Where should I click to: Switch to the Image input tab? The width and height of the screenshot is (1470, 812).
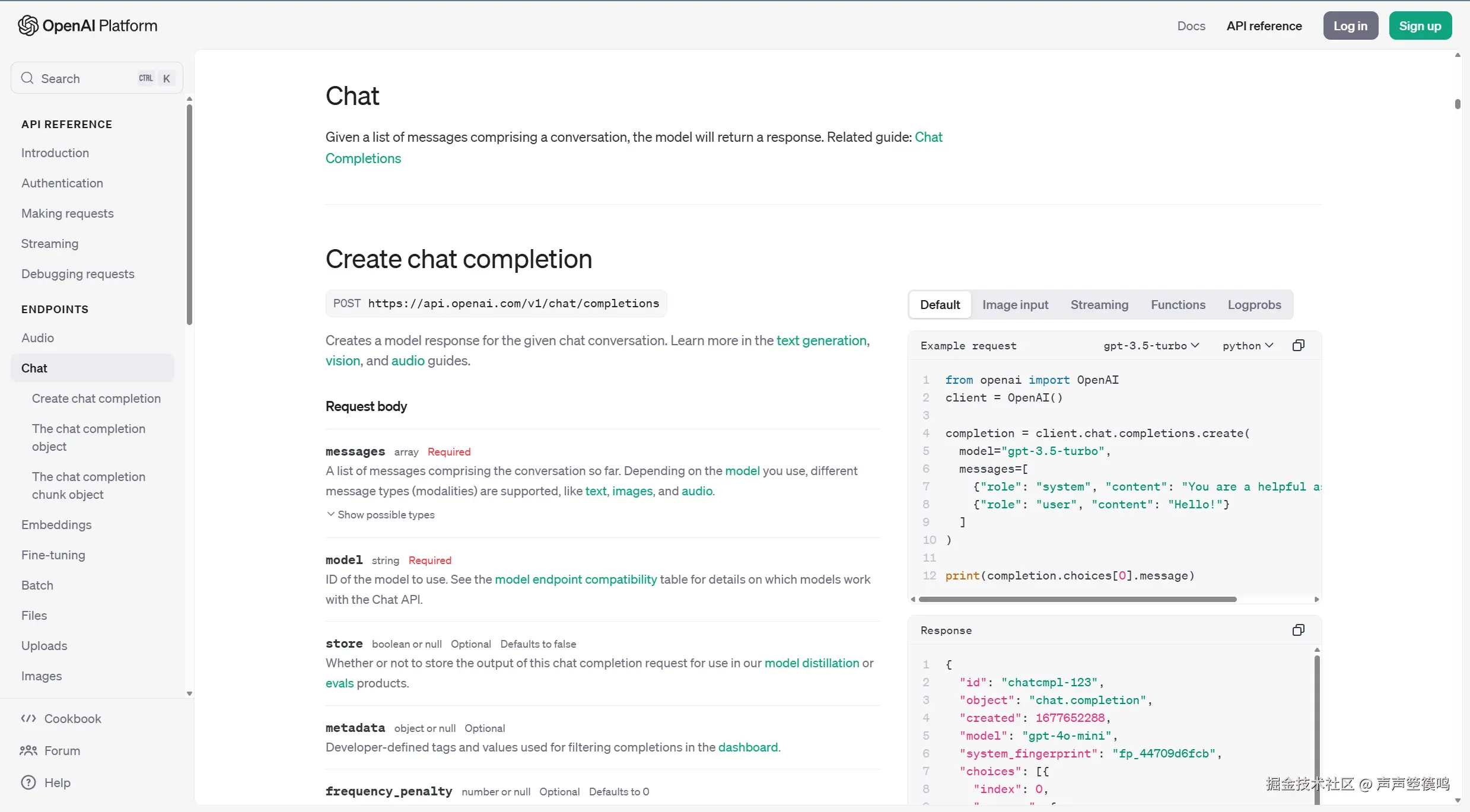(x=1015, y=305)
